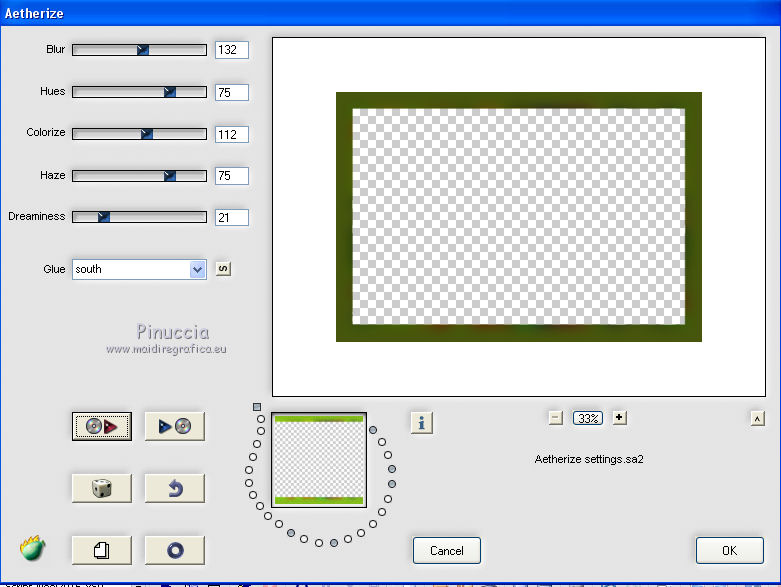This screenshot has width=781, height=587.
Task: Click the dice randomize button
Action: 102,488
